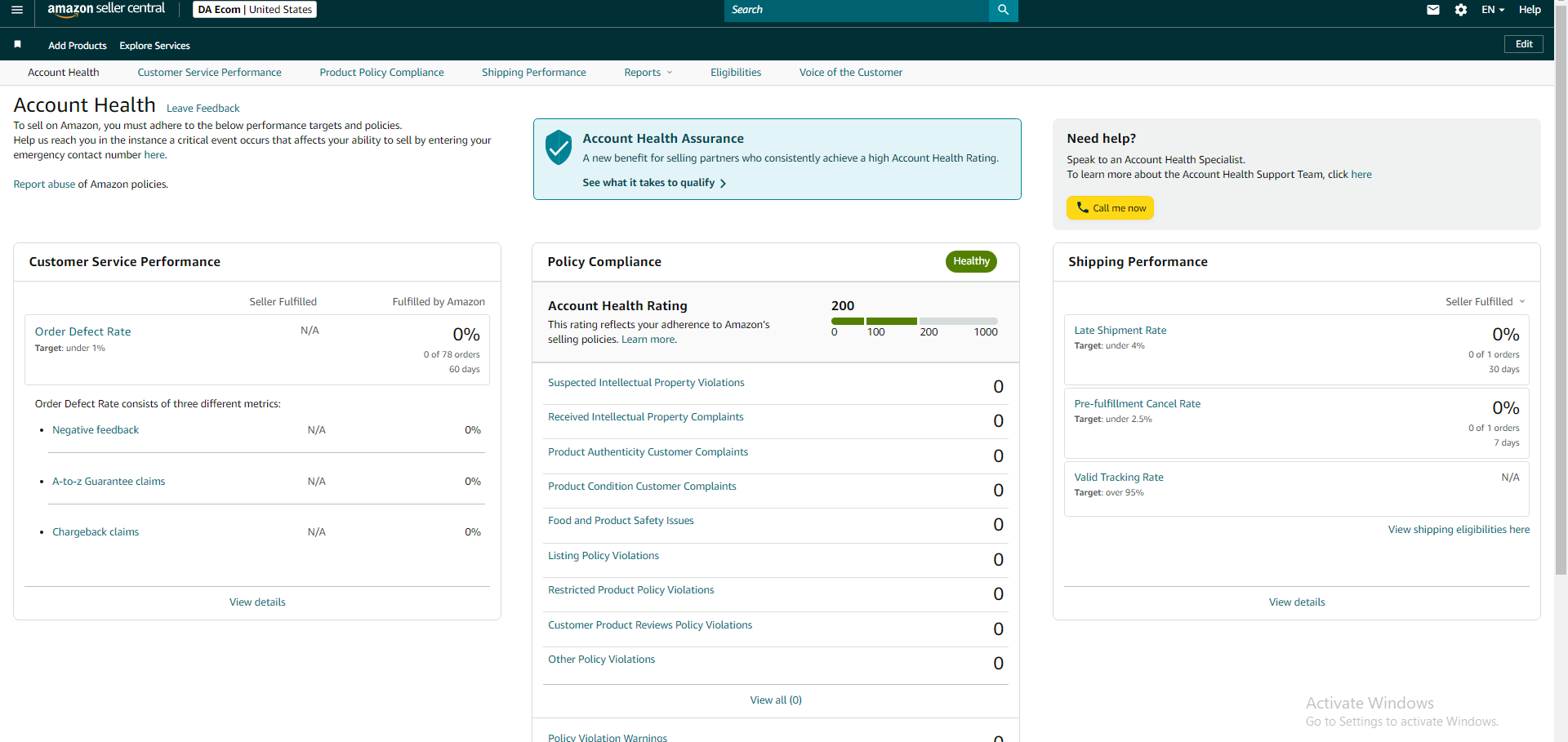This screenshot has height=742, width=1568.
Task: Expand the Reports menu
Action: tap(648, 73)
